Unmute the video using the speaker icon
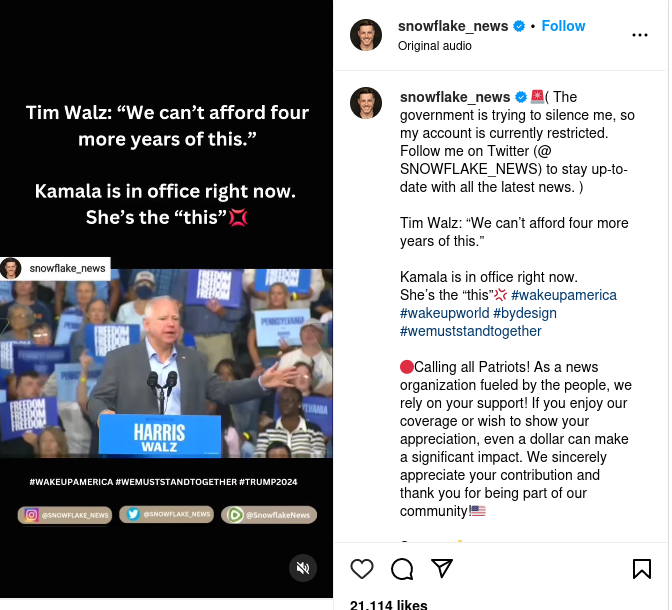This screenshot has width=672, height=610. pos(303,568)
